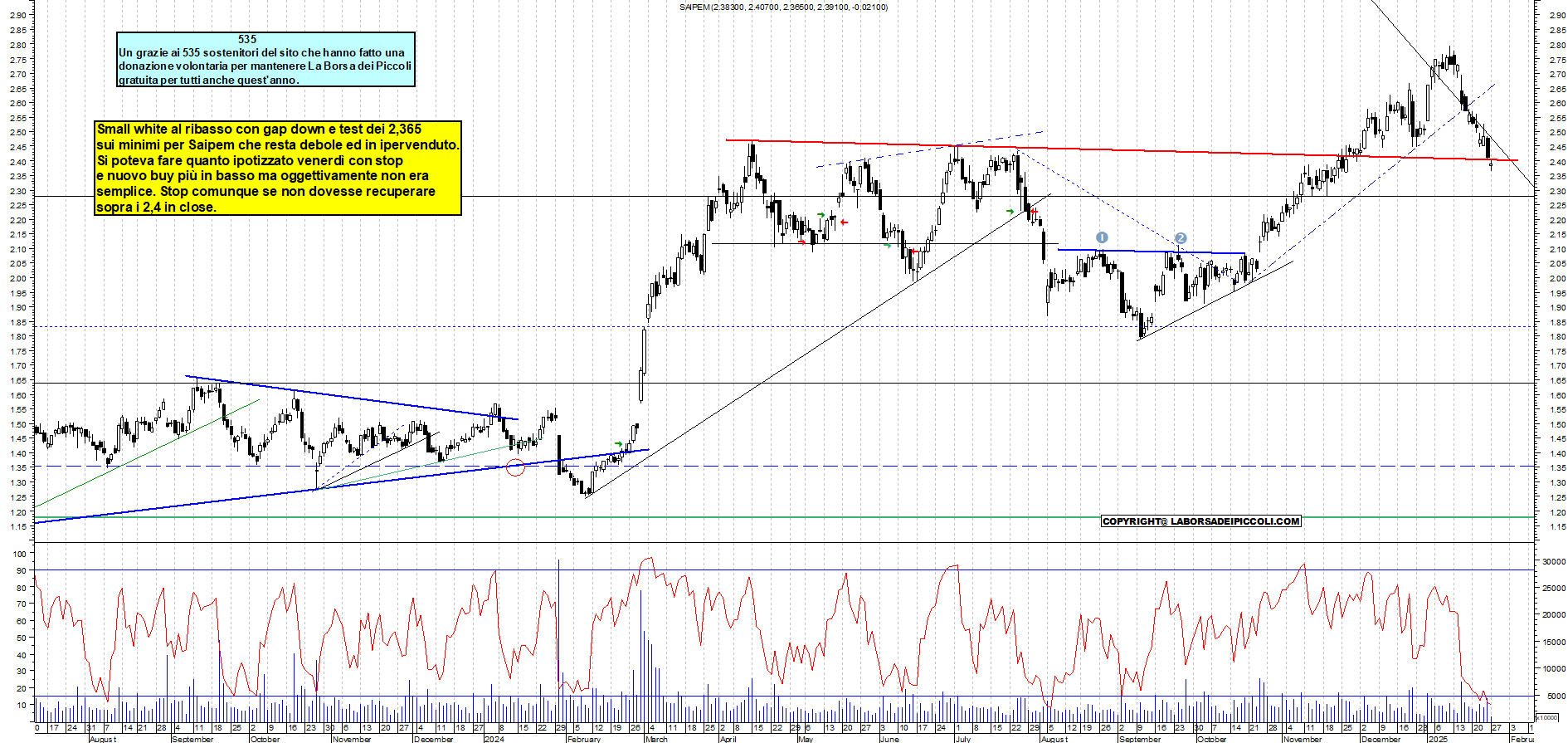
Task: Click the 1.85 value on the right price axis
Action: coord(1557,322)
